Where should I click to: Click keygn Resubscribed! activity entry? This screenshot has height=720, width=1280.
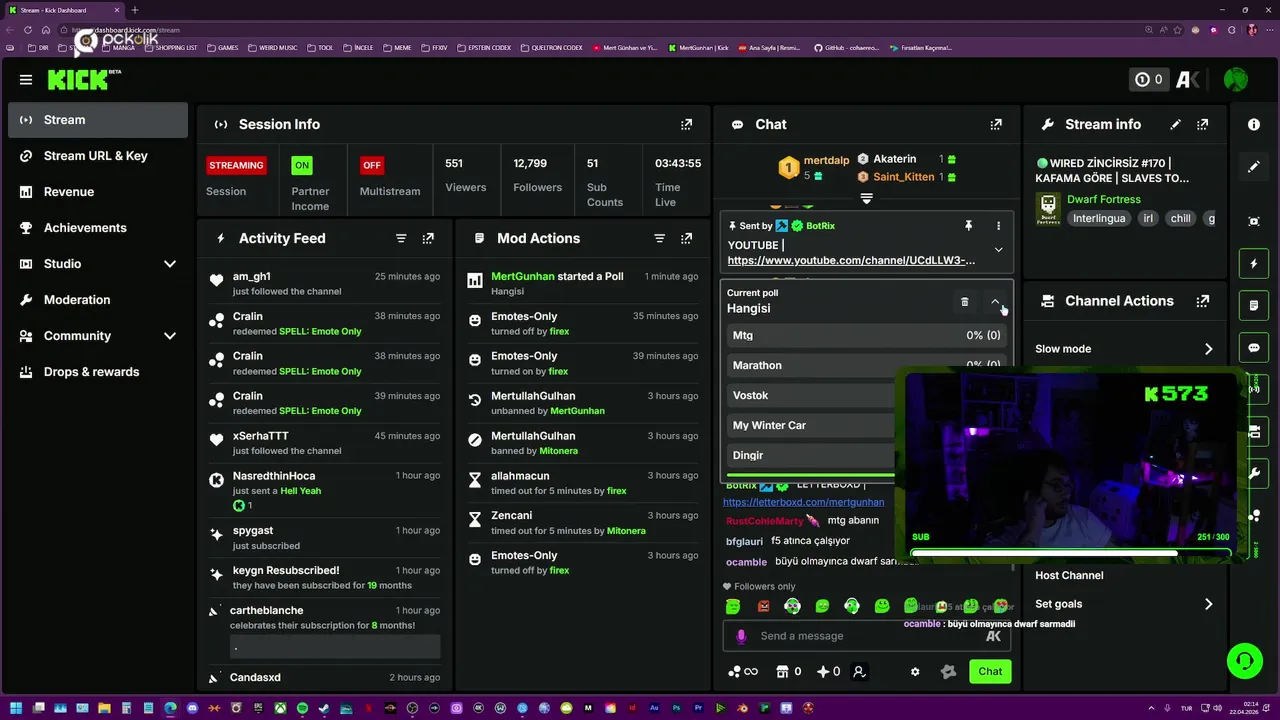pyautogui.click(x=326, y=578)
